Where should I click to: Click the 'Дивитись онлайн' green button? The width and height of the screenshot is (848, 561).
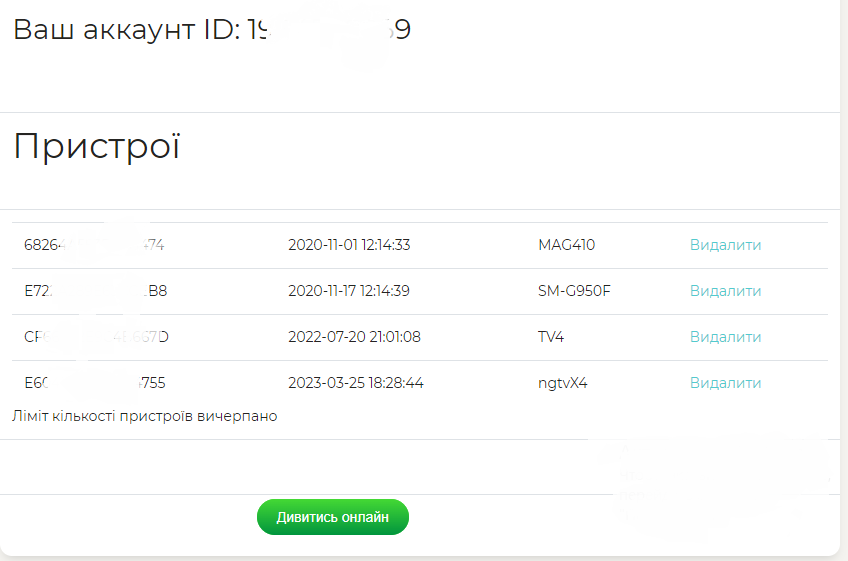tap(332, 517)
